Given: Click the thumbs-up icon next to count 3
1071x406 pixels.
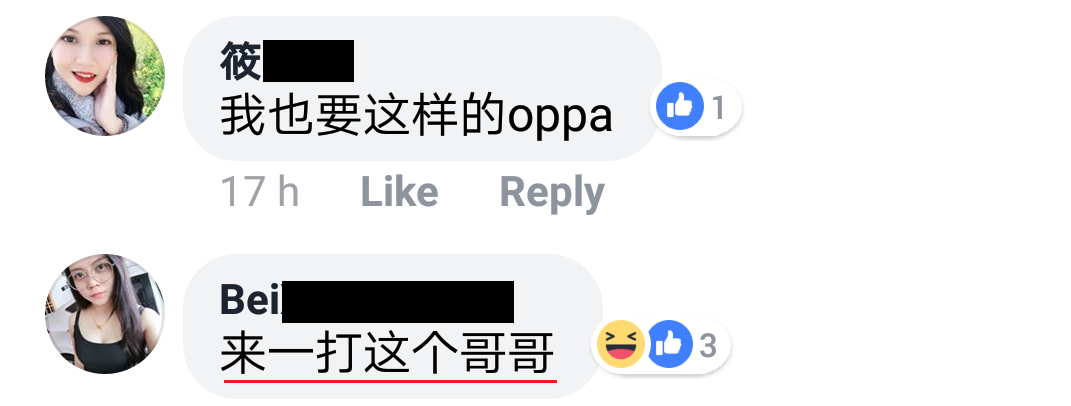Looking at the screenshot, I should tap(669, 344).
